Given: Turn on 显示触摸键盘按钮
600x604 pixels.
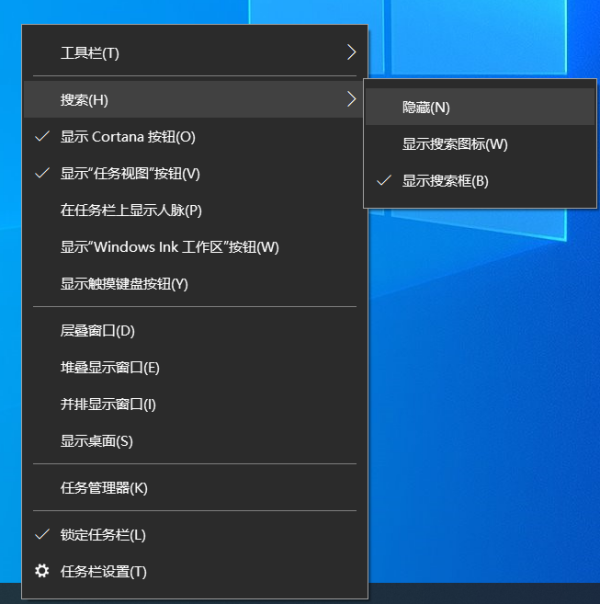Looking at the screenshot, I should (x=124, y=284).
